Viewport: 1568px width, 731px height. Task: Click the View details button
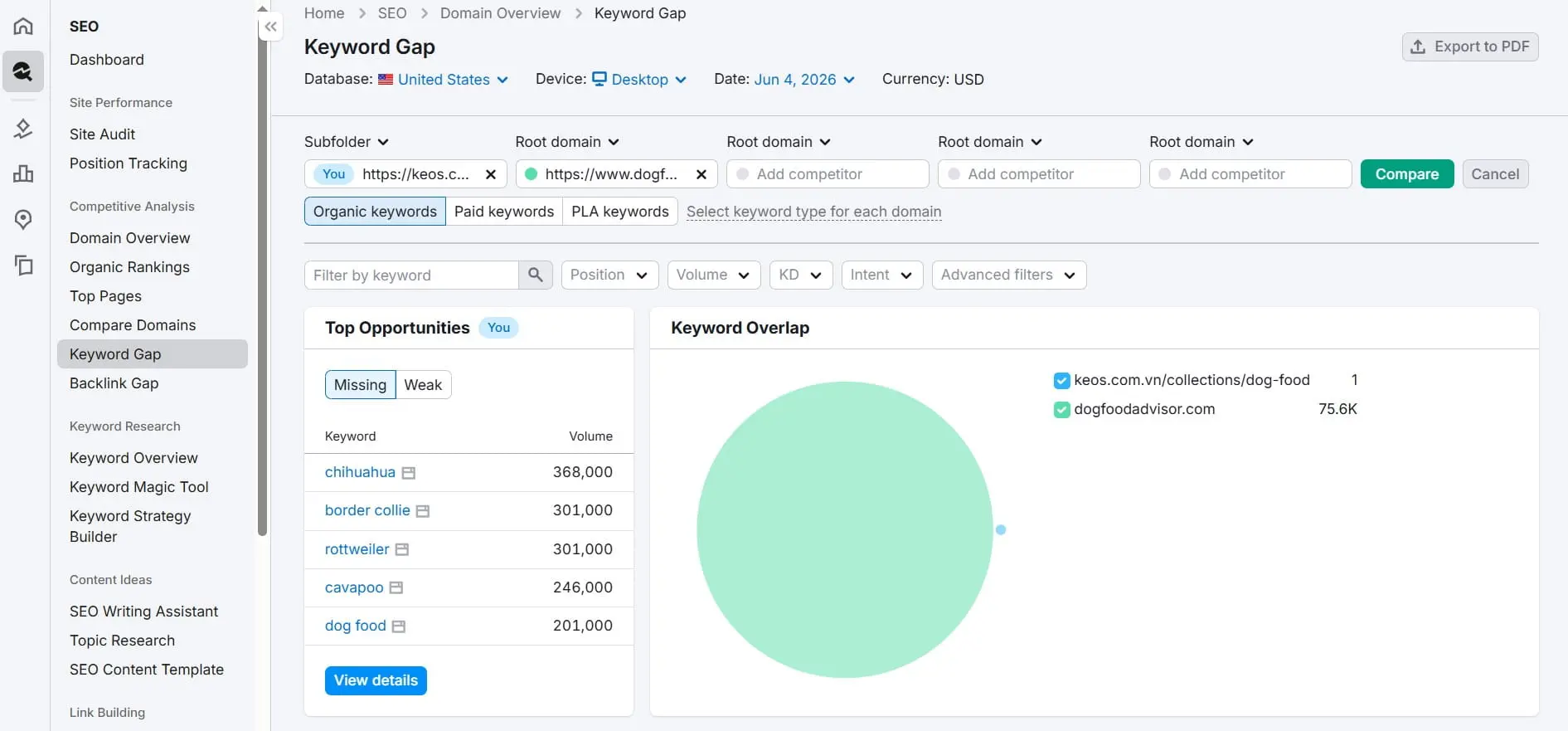(376, 680)
